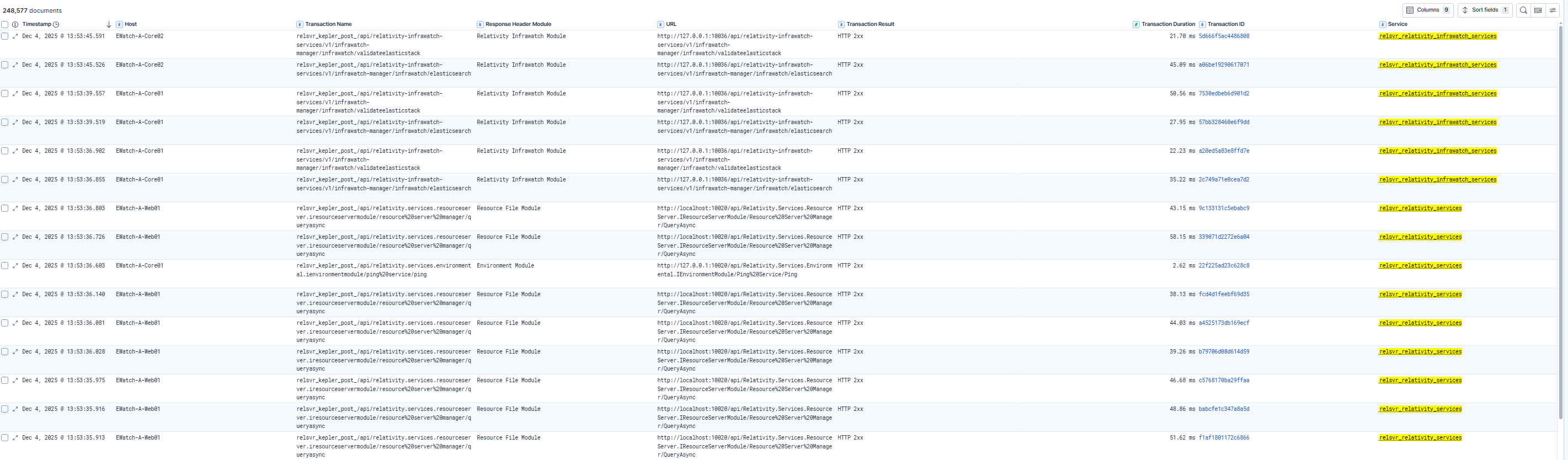Click the number type icon beside Transaction Duration
The width and height of the screenshot is (1568, 460).
click(x=1137, y=24)
